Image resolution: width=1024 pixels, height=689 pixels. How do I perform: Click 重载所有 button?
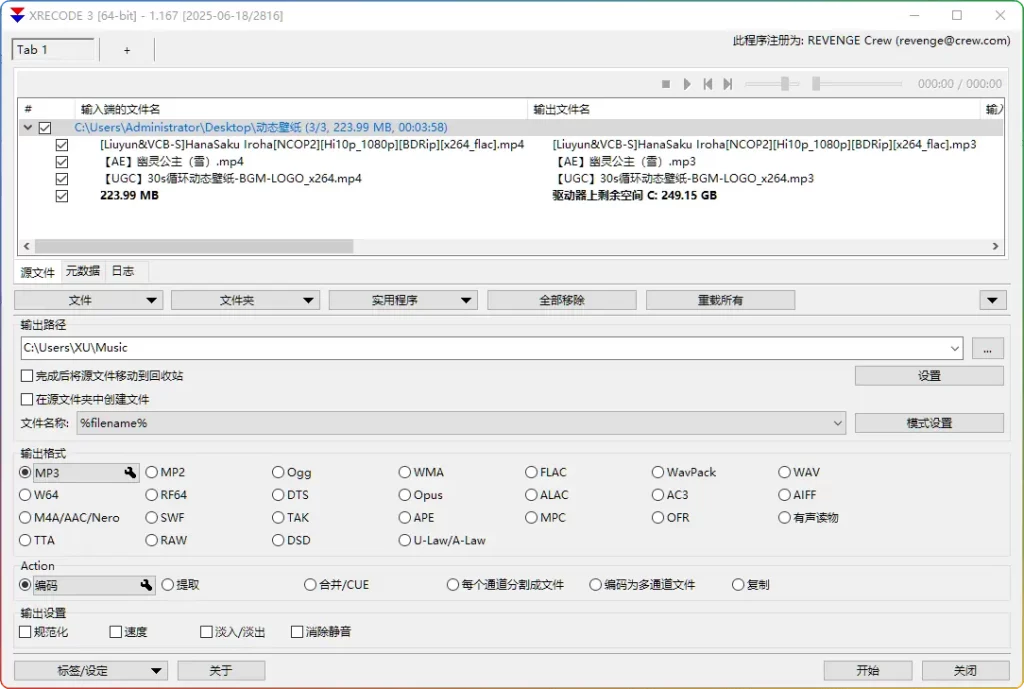[x=720, y=300]
